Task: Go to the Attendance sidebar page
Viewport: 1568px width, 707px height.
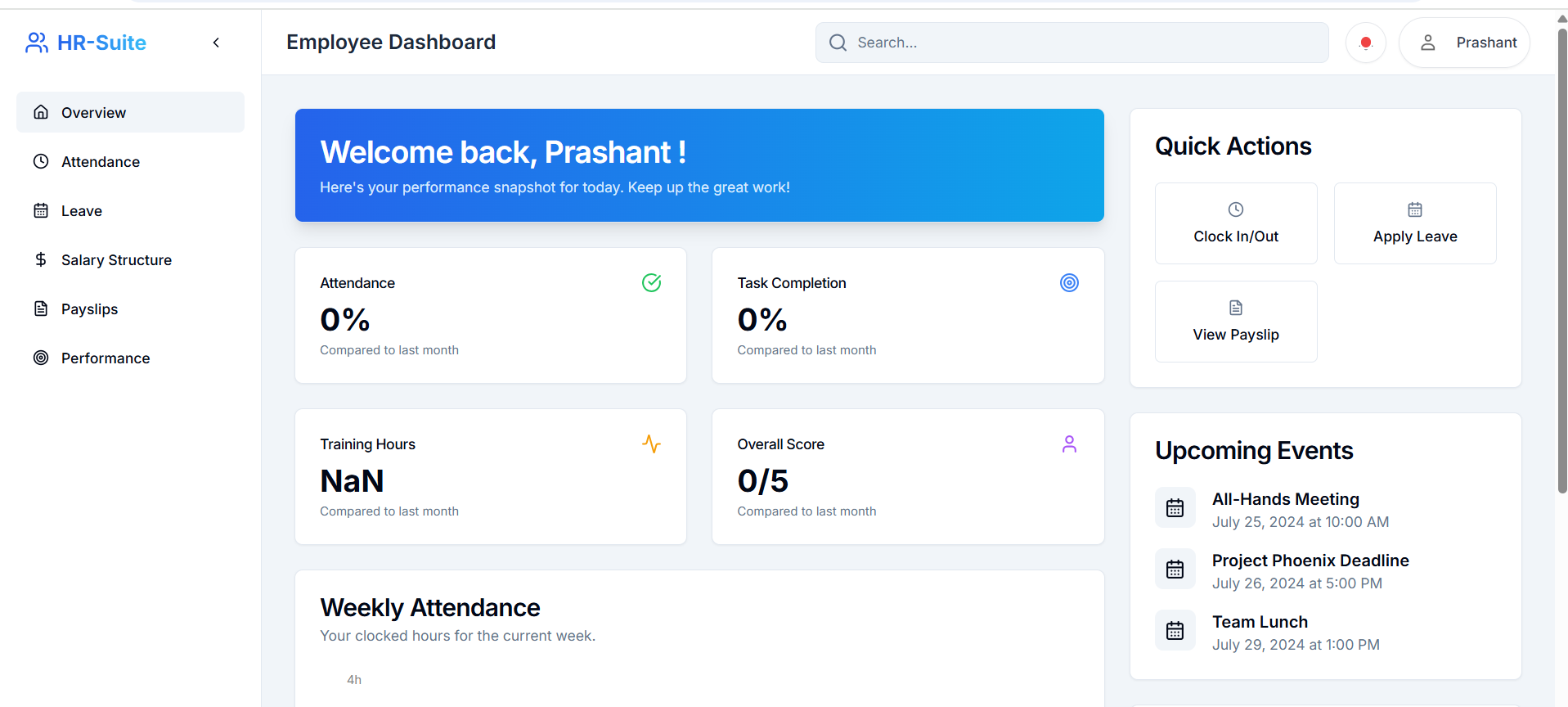Action: [x=130, y=161]
